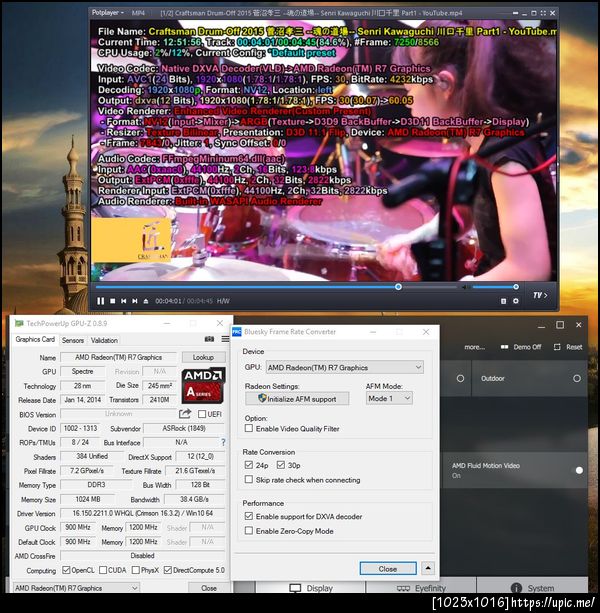Enable Video Quality Filter checkbox
Viewport: 600px width, 613px height.
[x=249, y=428]
